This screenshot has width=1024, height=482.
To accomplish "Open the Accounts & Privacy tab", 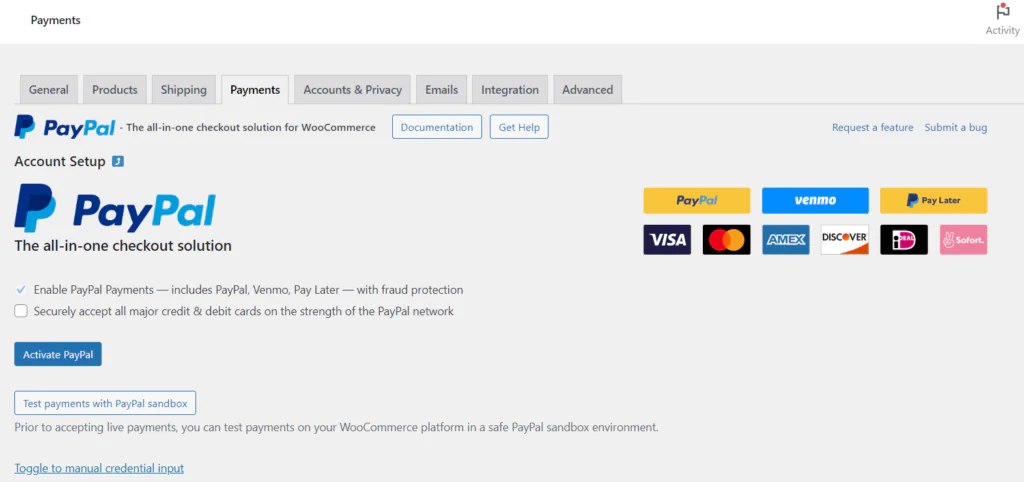I will (x=353, y=89).
